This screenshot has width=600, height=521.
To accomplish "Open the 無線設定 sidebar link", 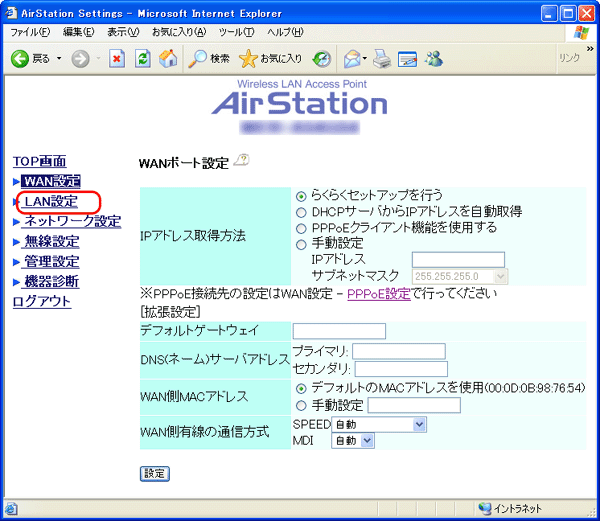I will pyautogui.click(x=52, y=242).
